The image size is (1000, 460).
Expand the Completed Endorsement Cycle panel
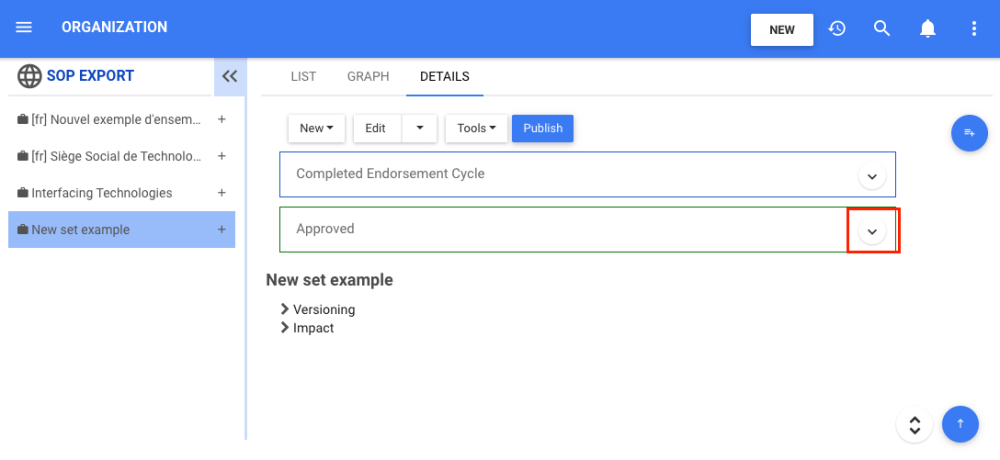point(872,176)
